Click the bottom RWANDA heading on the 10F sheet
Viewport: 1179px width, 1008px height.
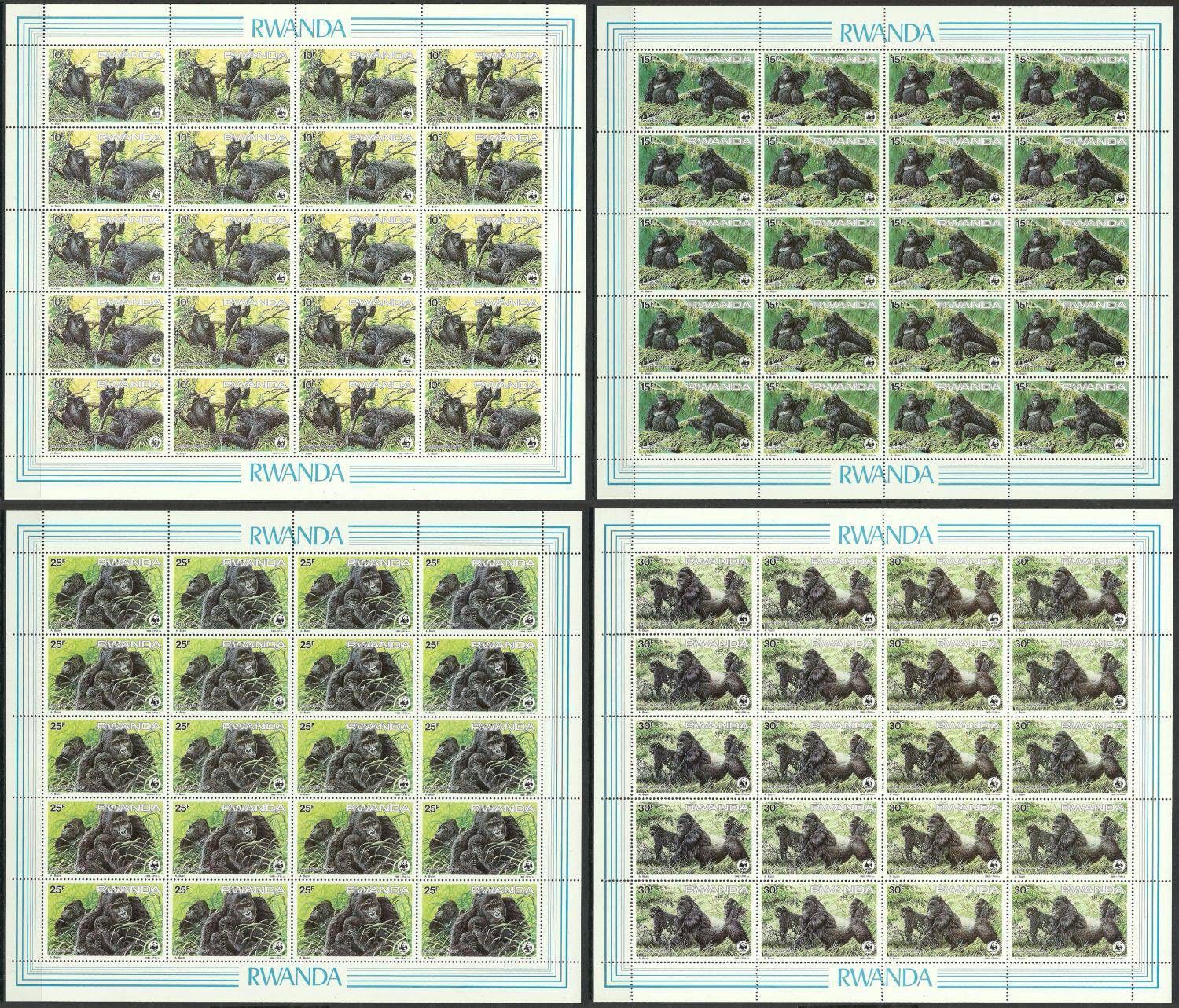(x=295, y=471)
